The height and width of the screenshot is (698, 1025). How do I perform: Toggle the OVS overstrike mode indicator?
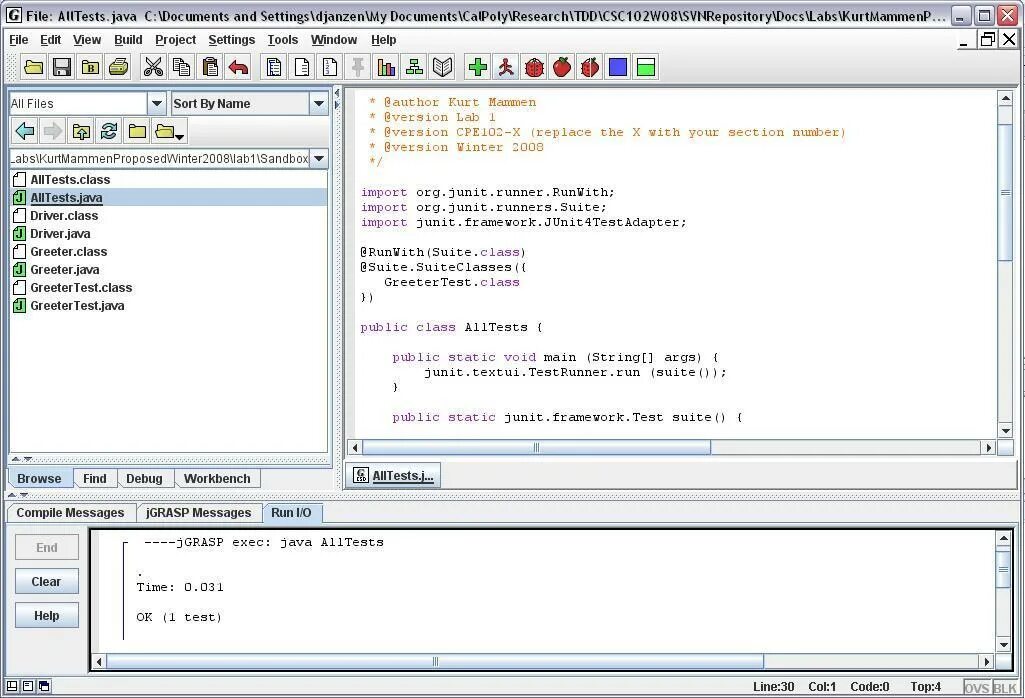click(976, 688)
